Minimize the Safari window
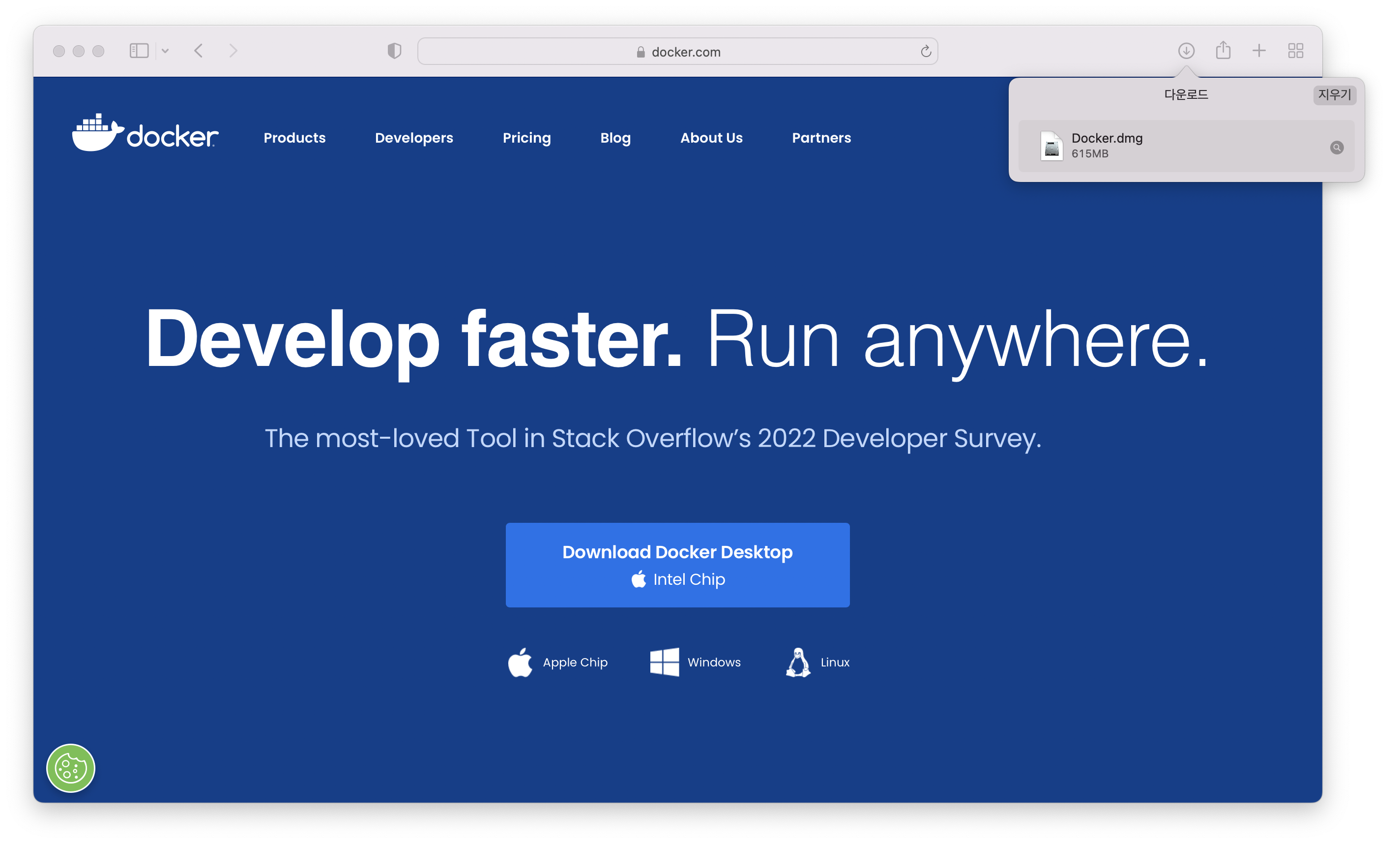The width and height of the screenshot is (1400, 844). click(x=79, y=51)
